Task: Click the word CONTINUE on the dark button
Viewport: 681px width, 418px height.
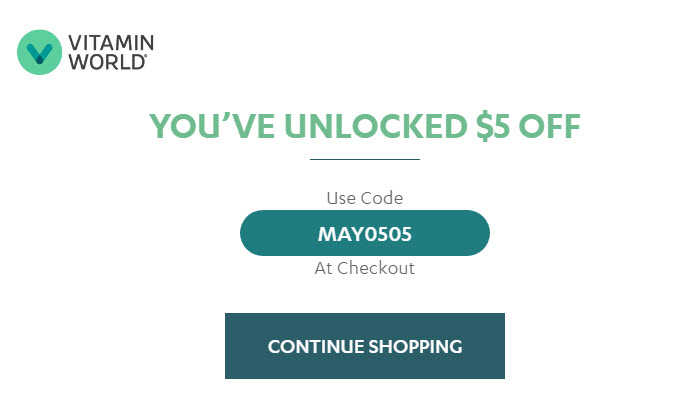Action: (316, 347)
